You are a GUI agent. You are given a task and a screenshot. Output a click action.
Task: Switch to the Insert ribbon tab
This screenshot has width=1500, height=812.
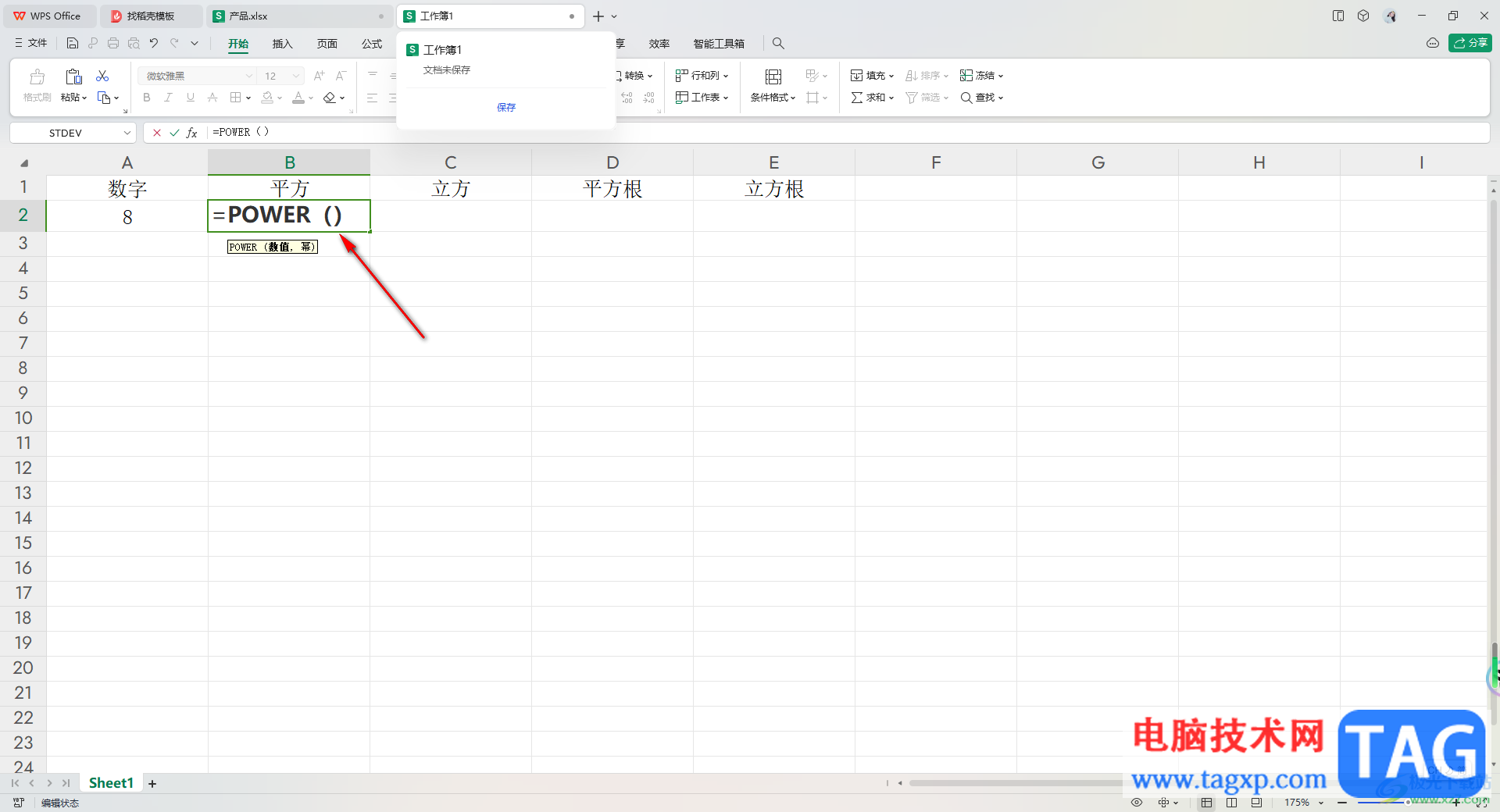click(282, 44)
